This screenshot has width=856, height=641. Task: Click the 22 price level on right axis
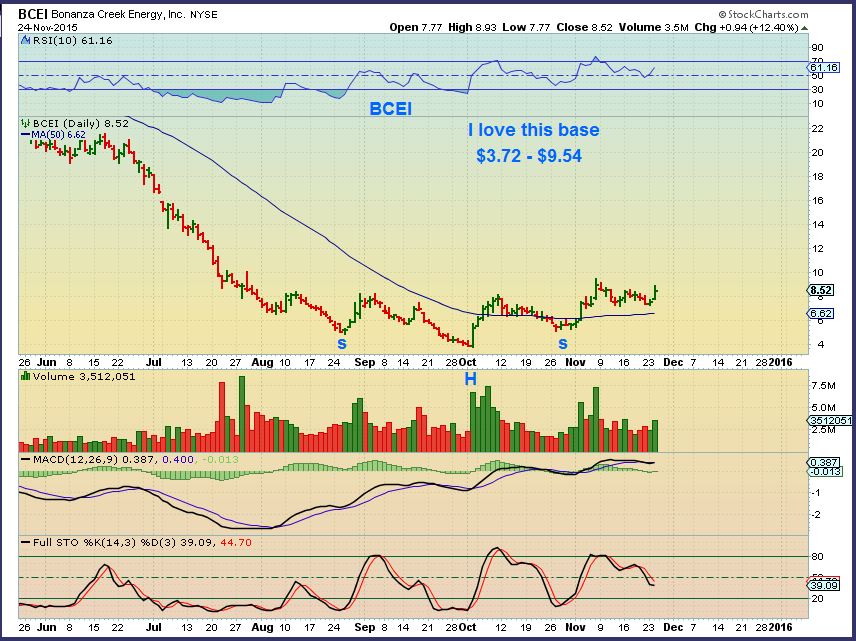817,128
